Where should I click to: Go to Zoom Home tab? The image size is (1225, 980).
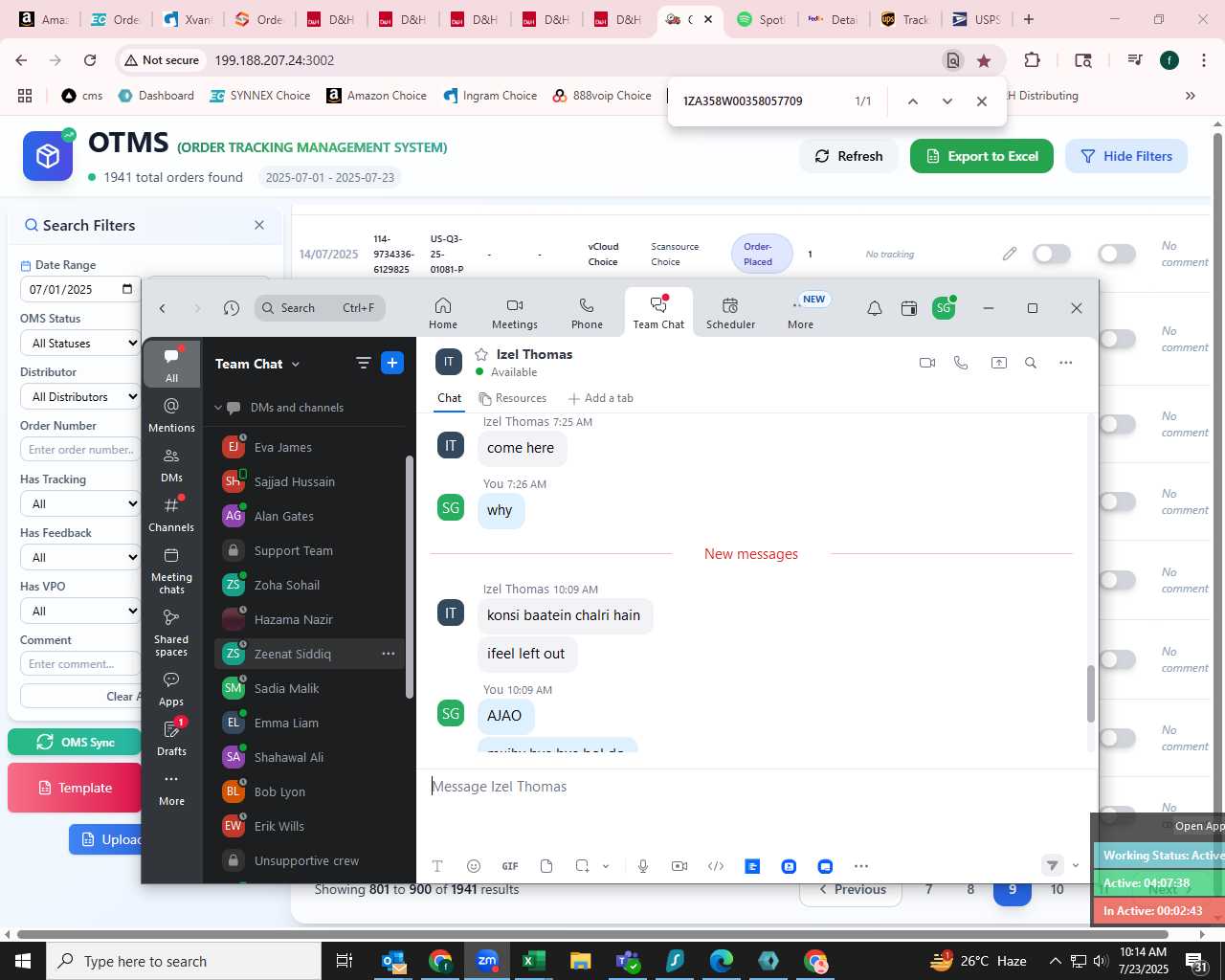[443, 313]
